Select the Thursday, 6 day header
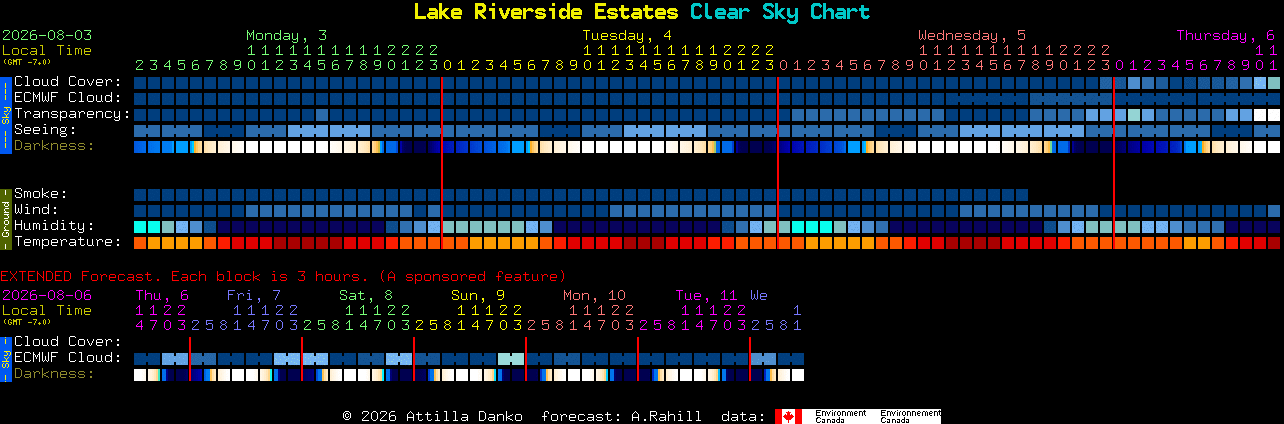 tap(1226, 36)
